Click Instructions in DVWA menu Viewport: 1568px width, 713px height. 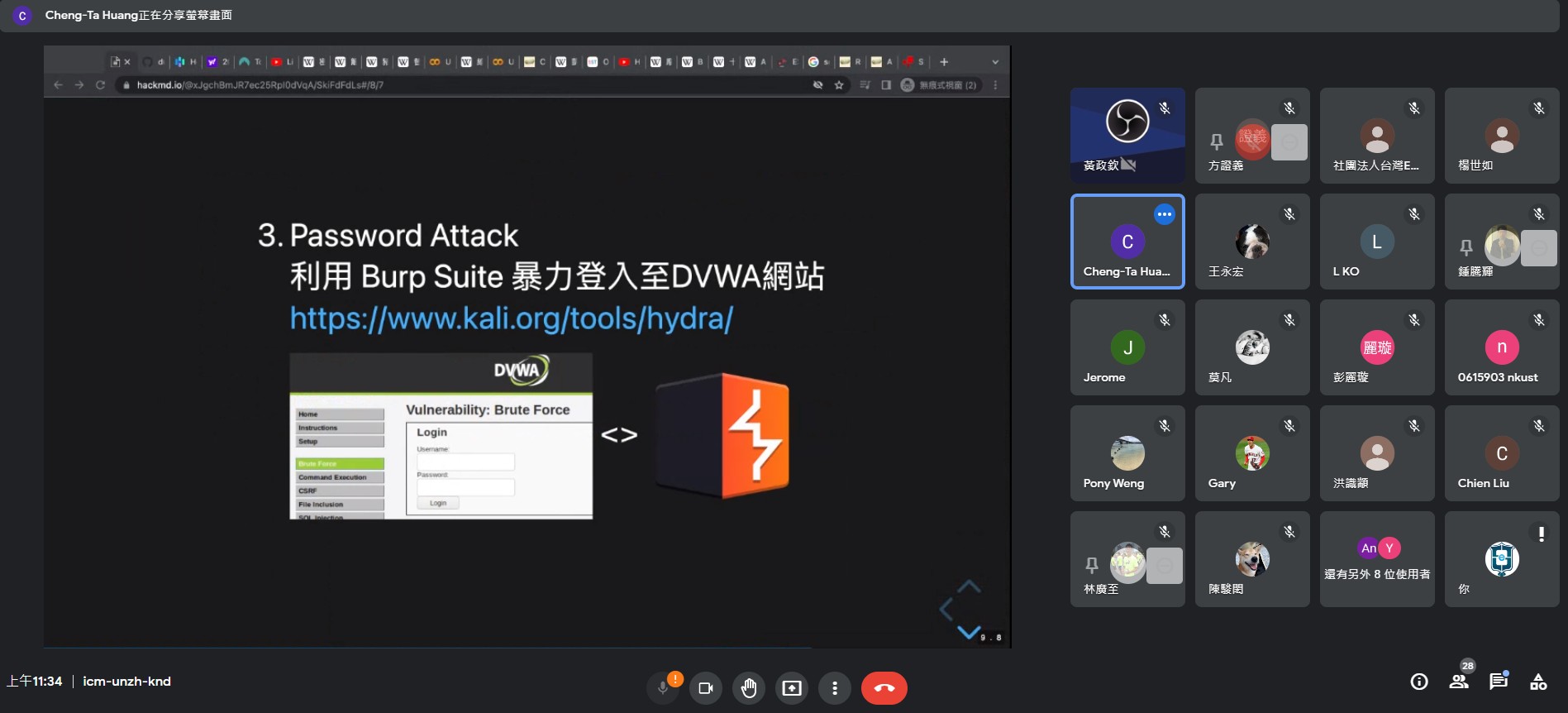pos(340,428)
